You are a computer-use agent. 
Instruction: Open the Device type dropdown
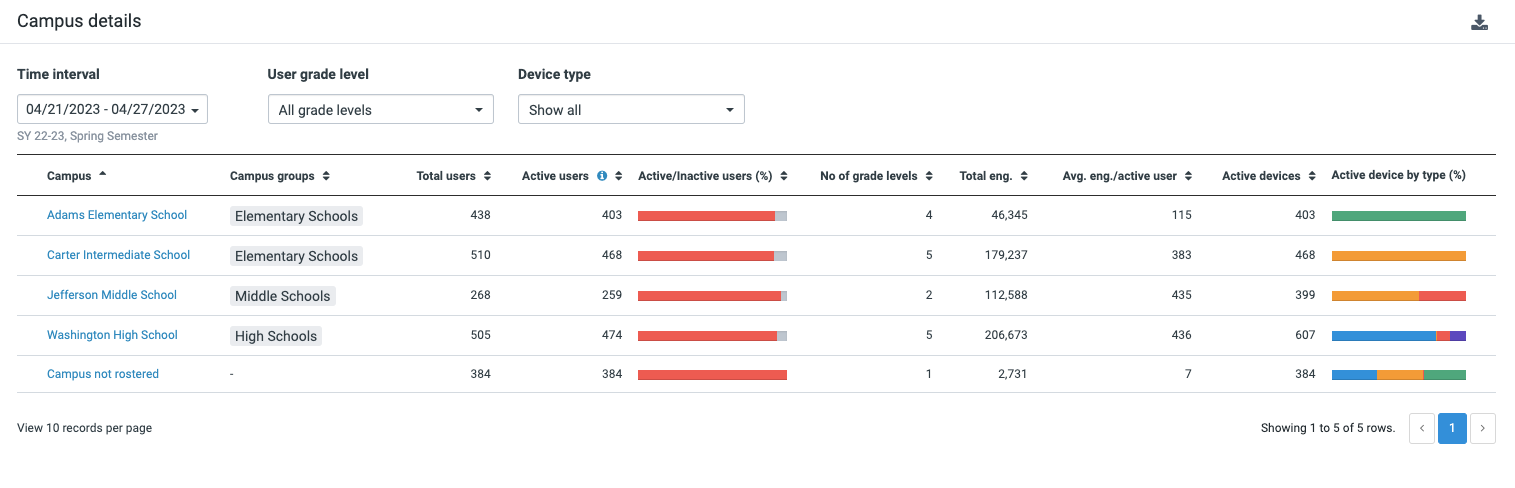pyautogui.click(x=631, y=109)
